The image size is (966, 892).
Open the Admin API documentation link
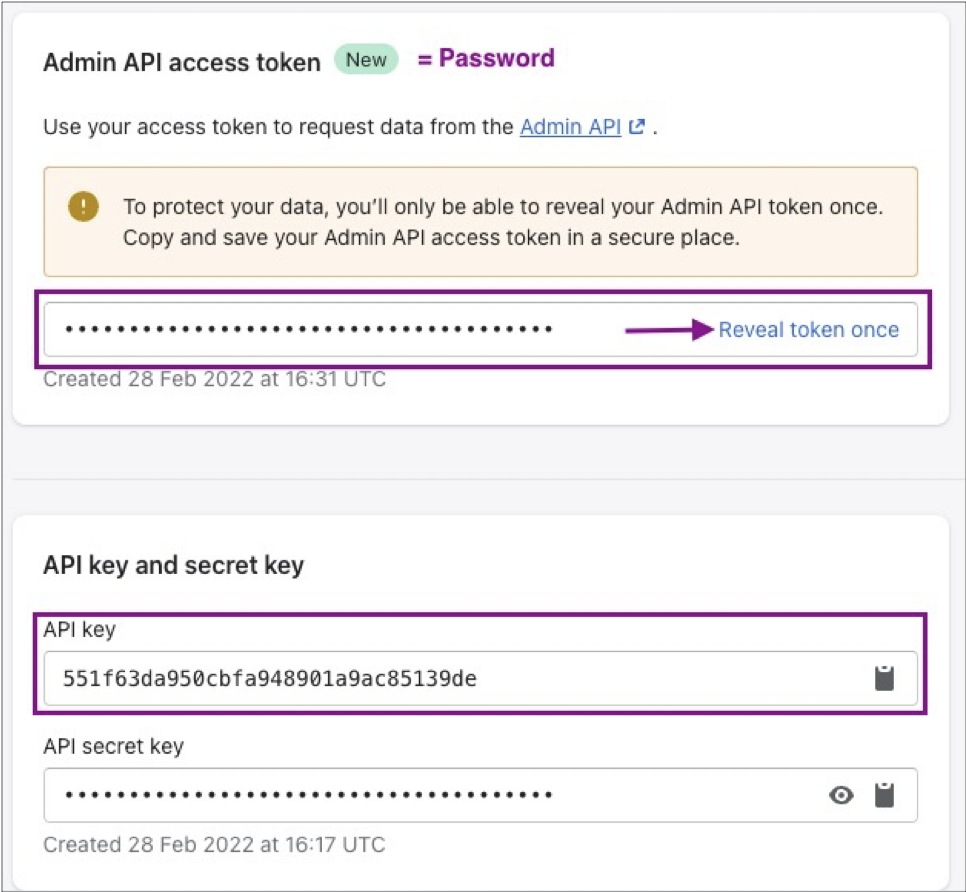570,127
